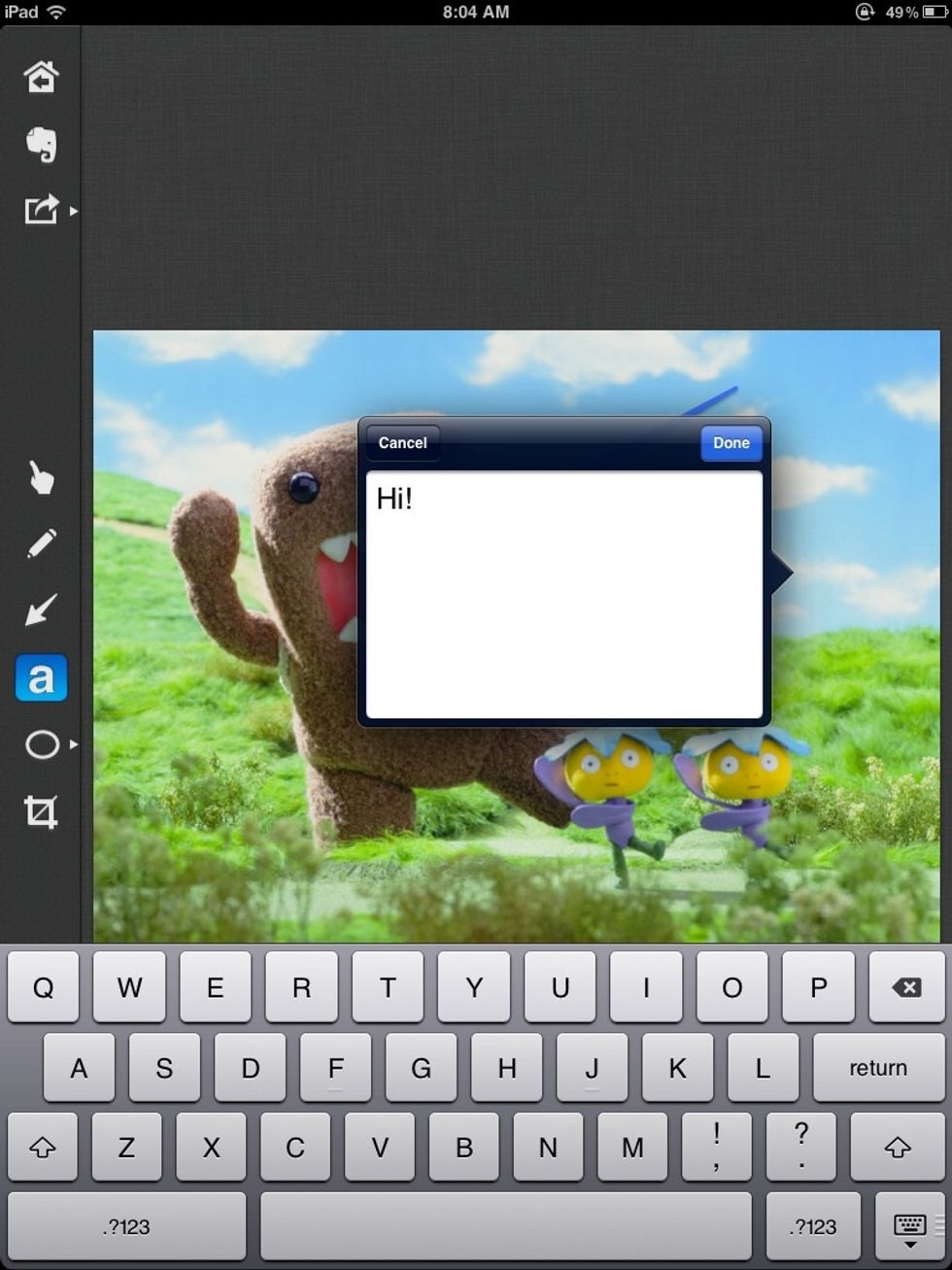952x1270 pixels.
Task: Select the Crop tool
Action: click(41, 810)
